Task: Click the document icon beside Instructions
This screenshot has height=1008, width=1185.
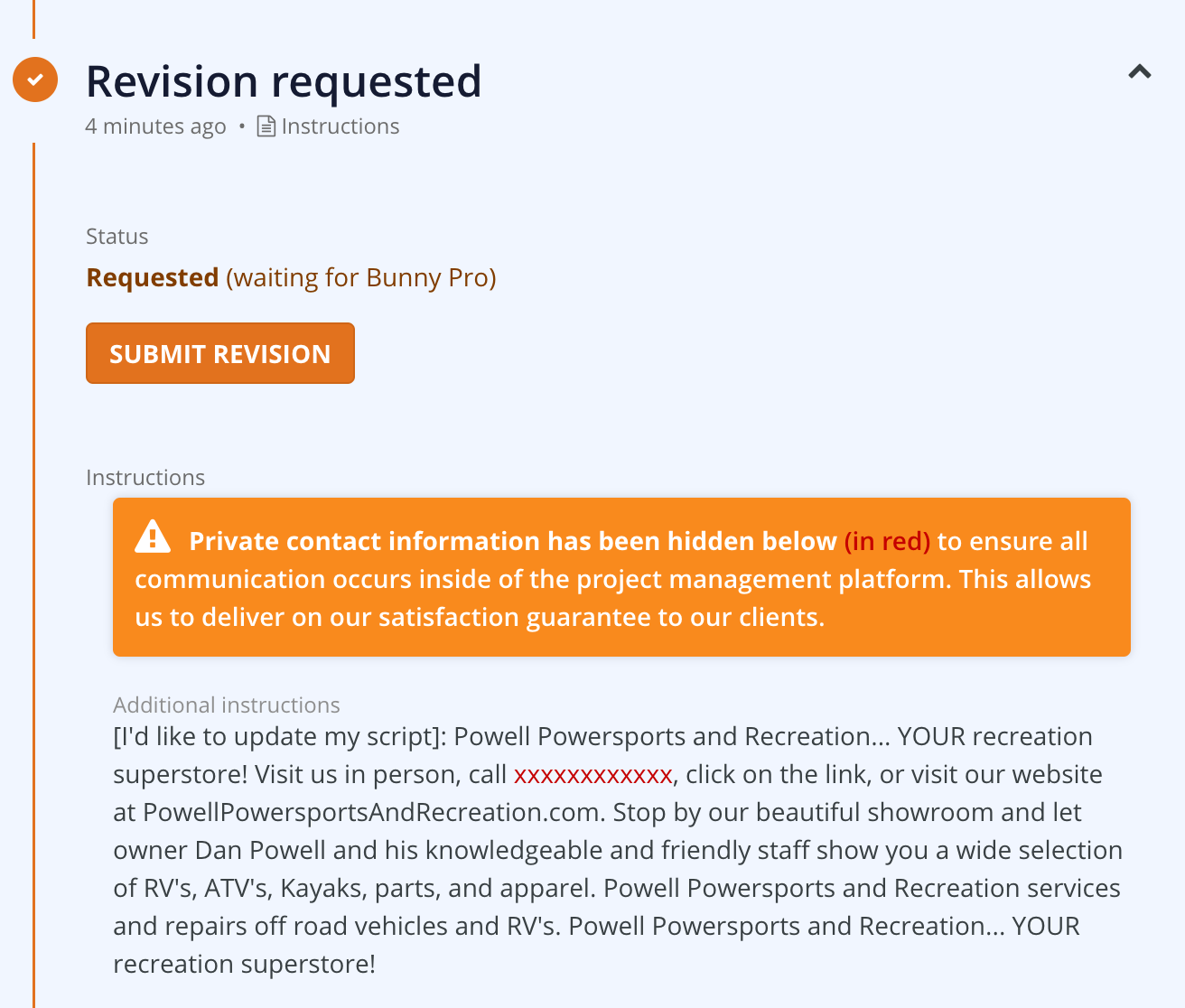Action: click(266, 126)
